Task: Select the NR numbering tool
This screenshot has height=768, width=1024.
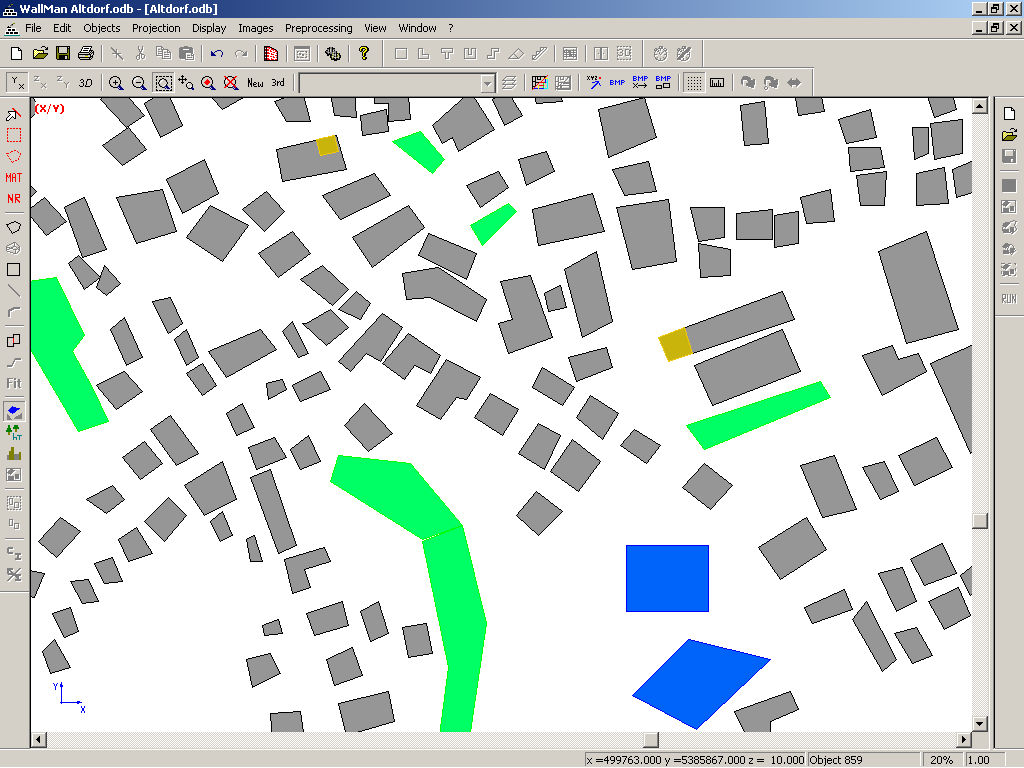Action: click(14, 198)
